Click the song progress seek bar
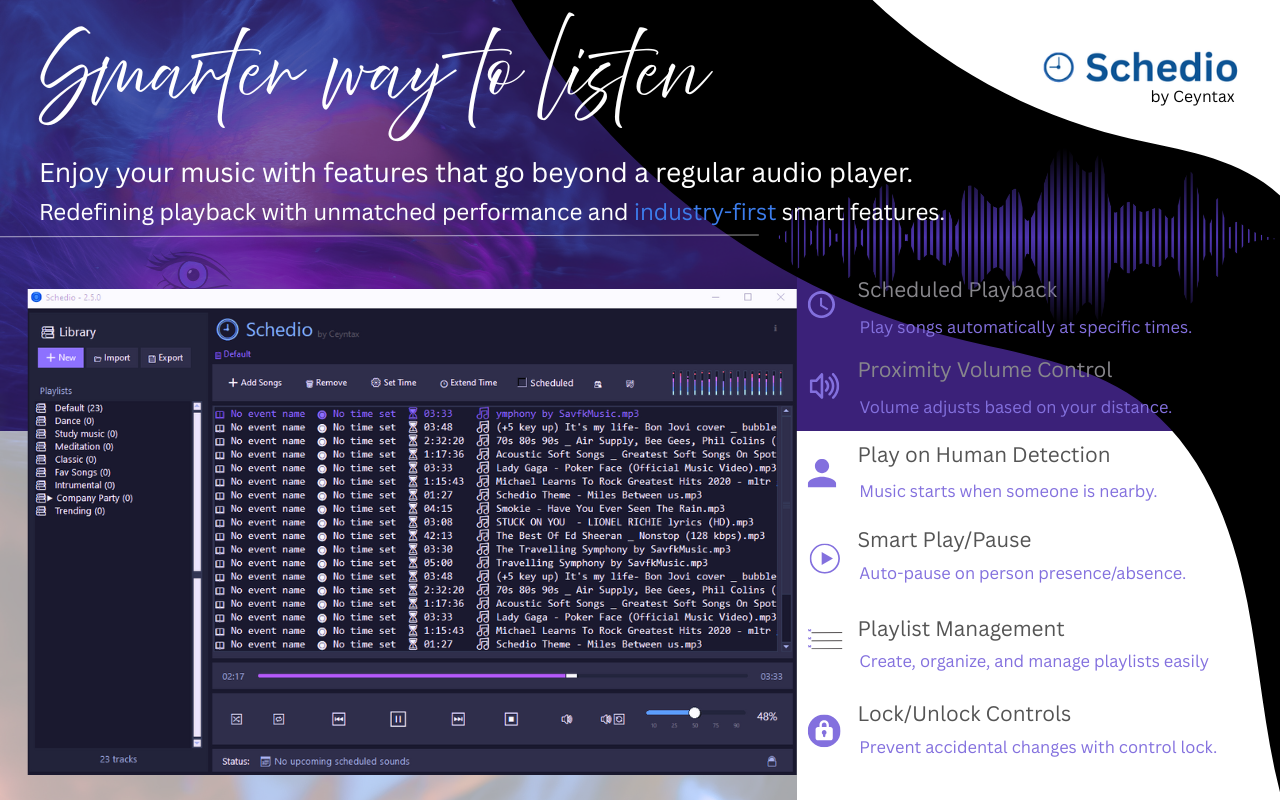 503,676
